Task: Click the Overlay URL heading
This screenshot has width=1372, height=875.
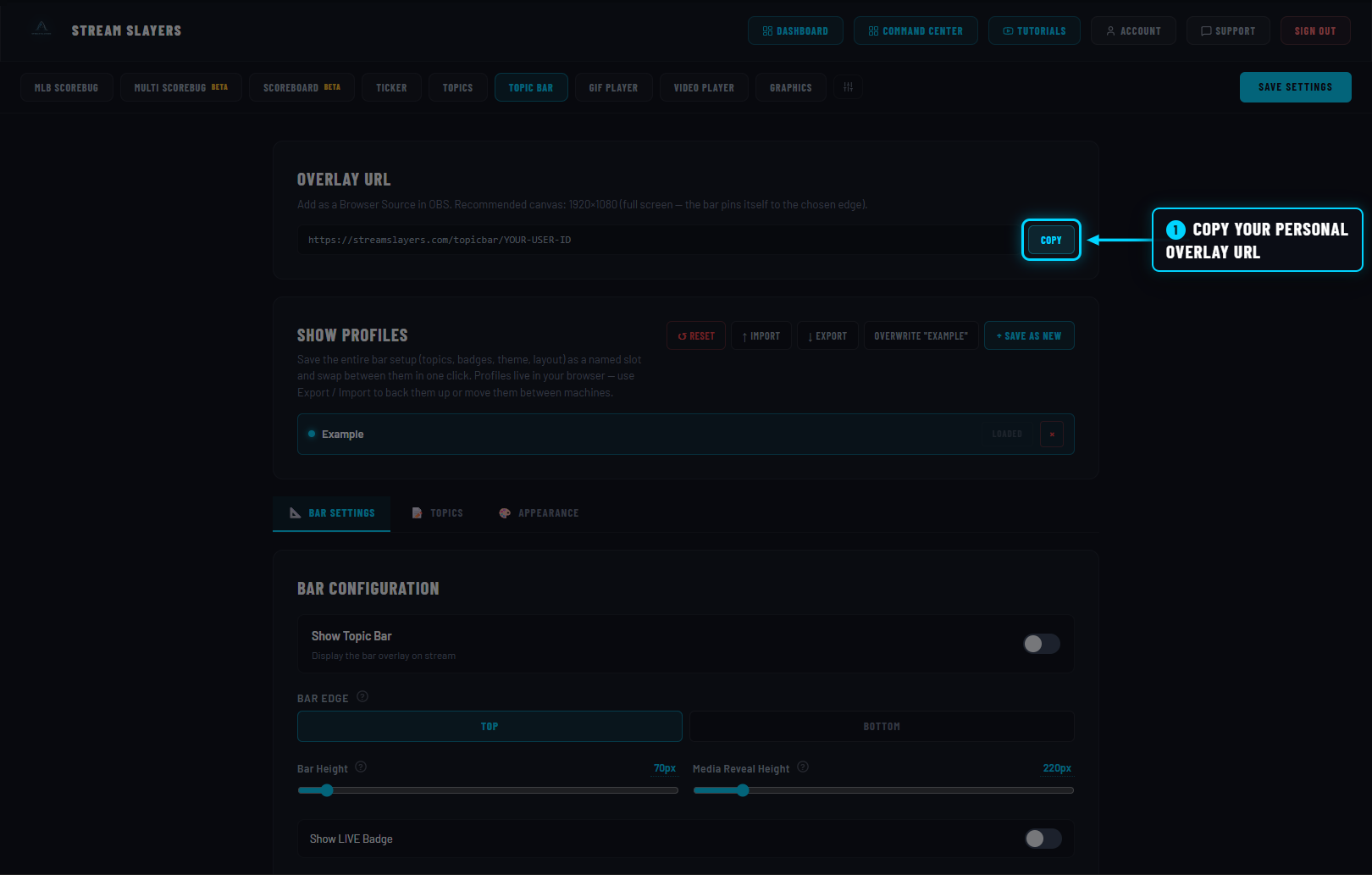Action: click(x=344, y=180)
